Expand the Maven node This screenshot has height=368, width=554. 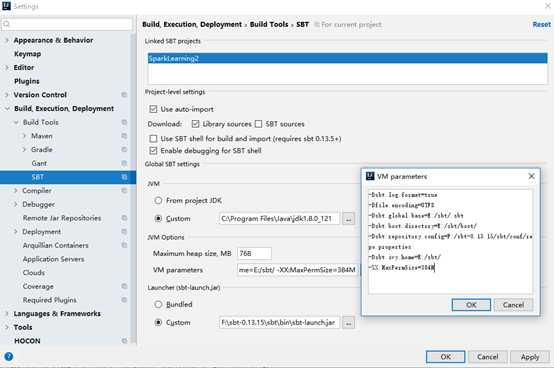24,136
